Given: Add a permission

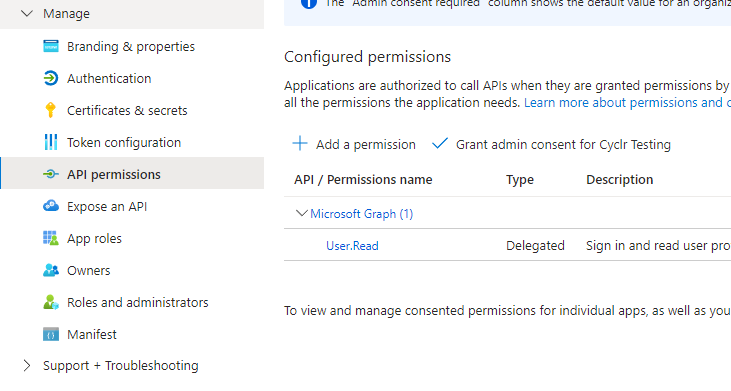Looking at the screenshot, I should coord(354,144).
